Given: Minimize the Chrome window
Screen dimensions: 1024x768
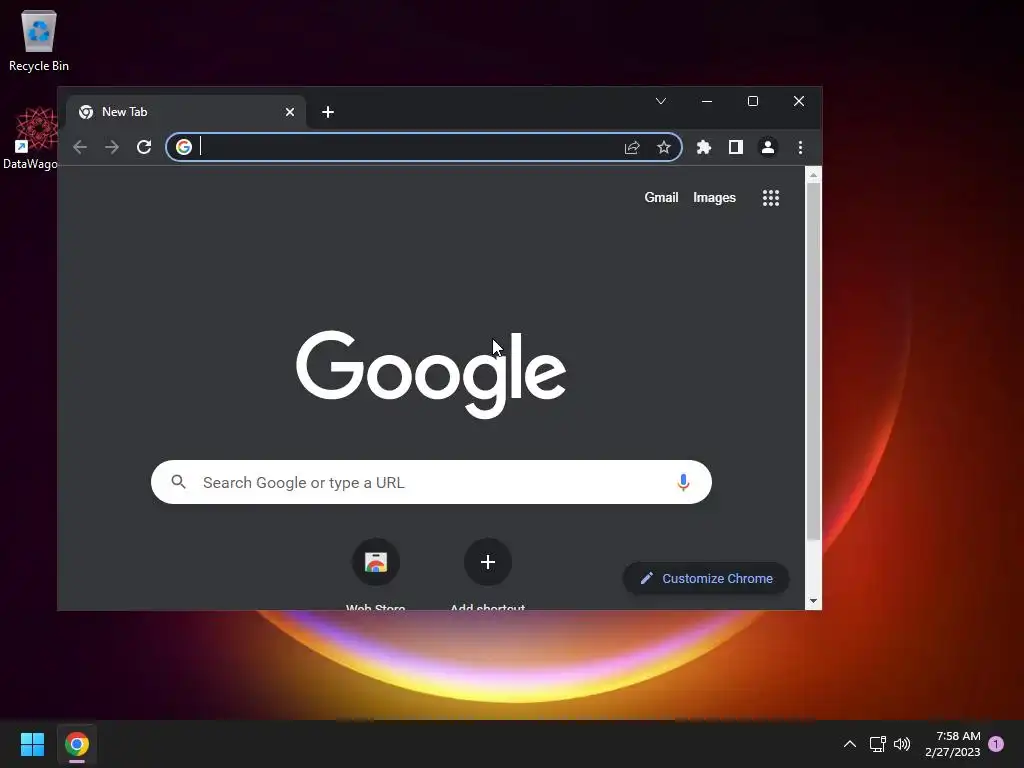Looking at the screenshot, I should [x=707, y=101].
